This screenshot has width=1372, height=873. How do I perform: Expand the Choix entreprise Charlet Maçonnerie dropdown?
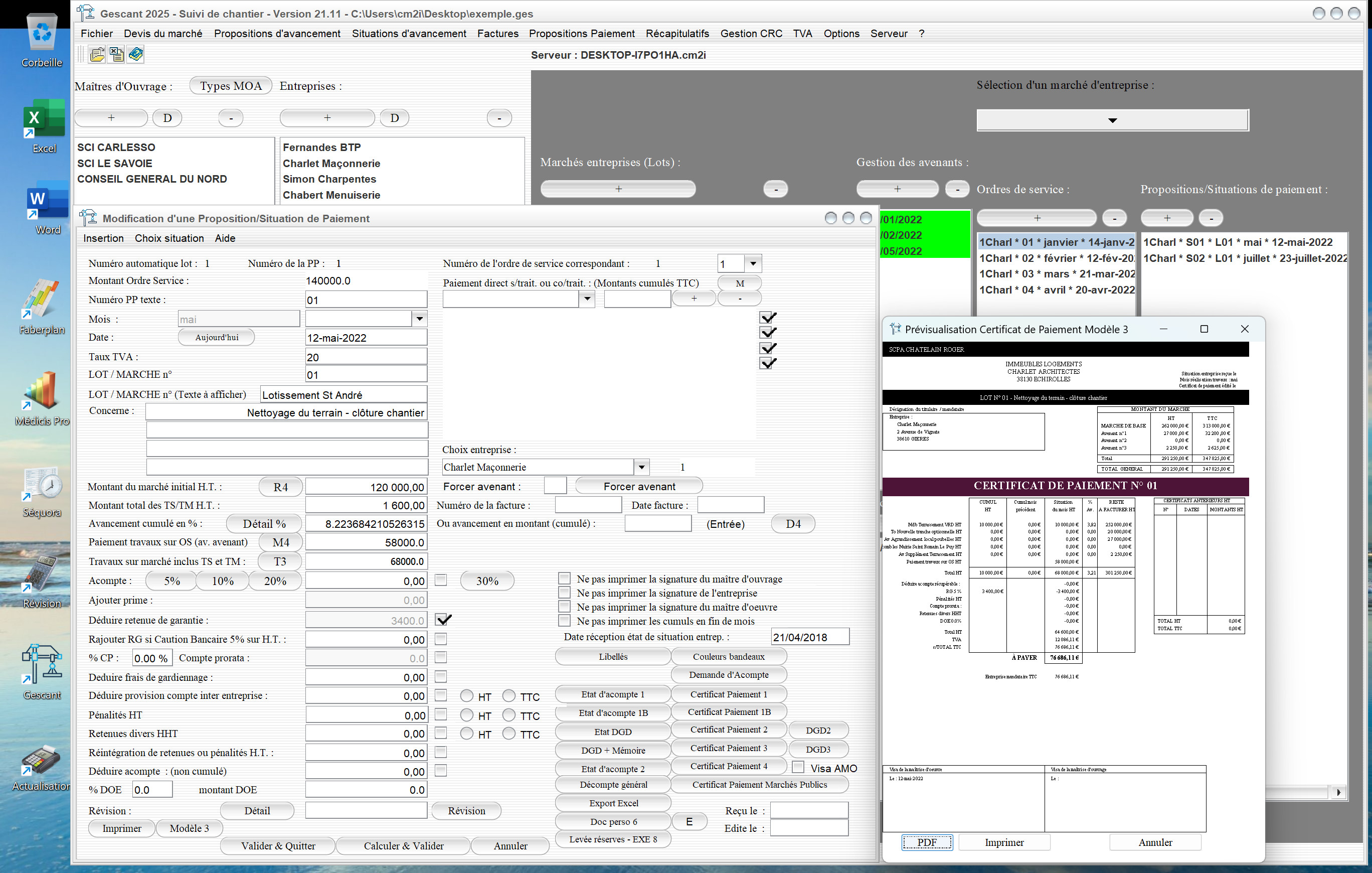point(641,467)
